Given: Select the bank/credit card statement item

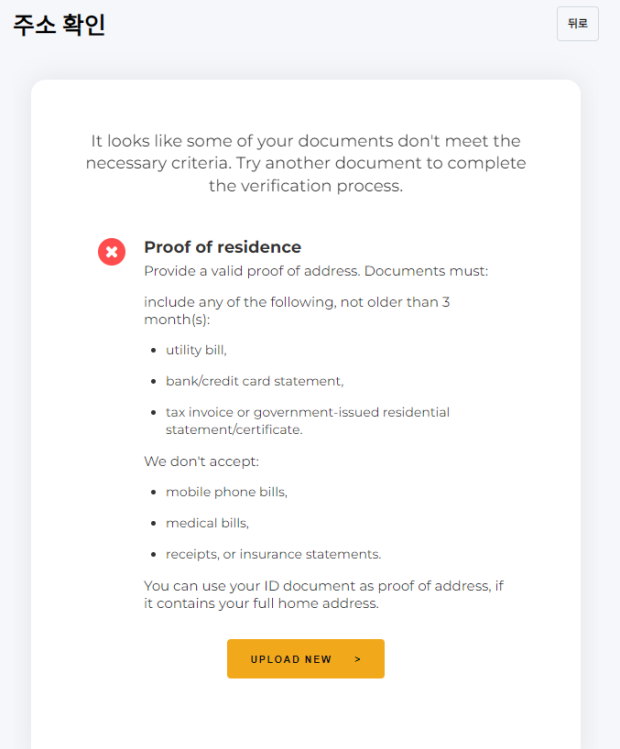Looking at the screenshot, I should (255, 381).
